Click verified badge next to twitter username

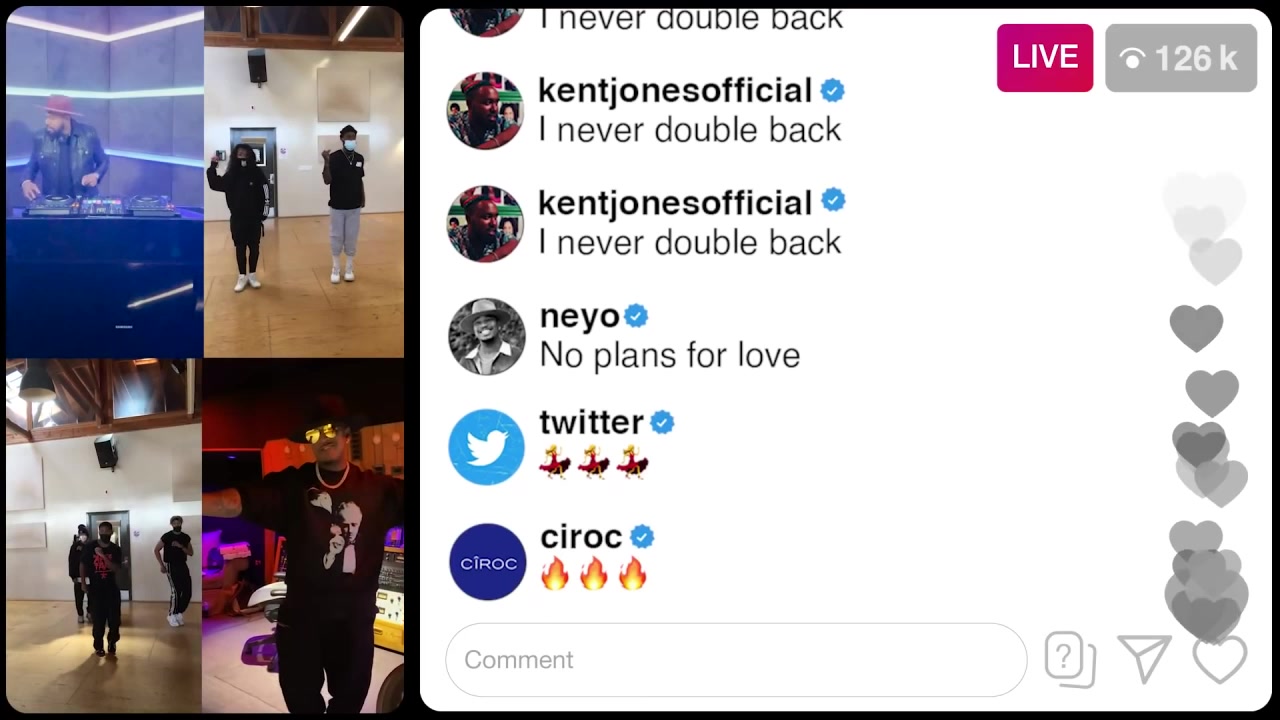click(662, 423)
